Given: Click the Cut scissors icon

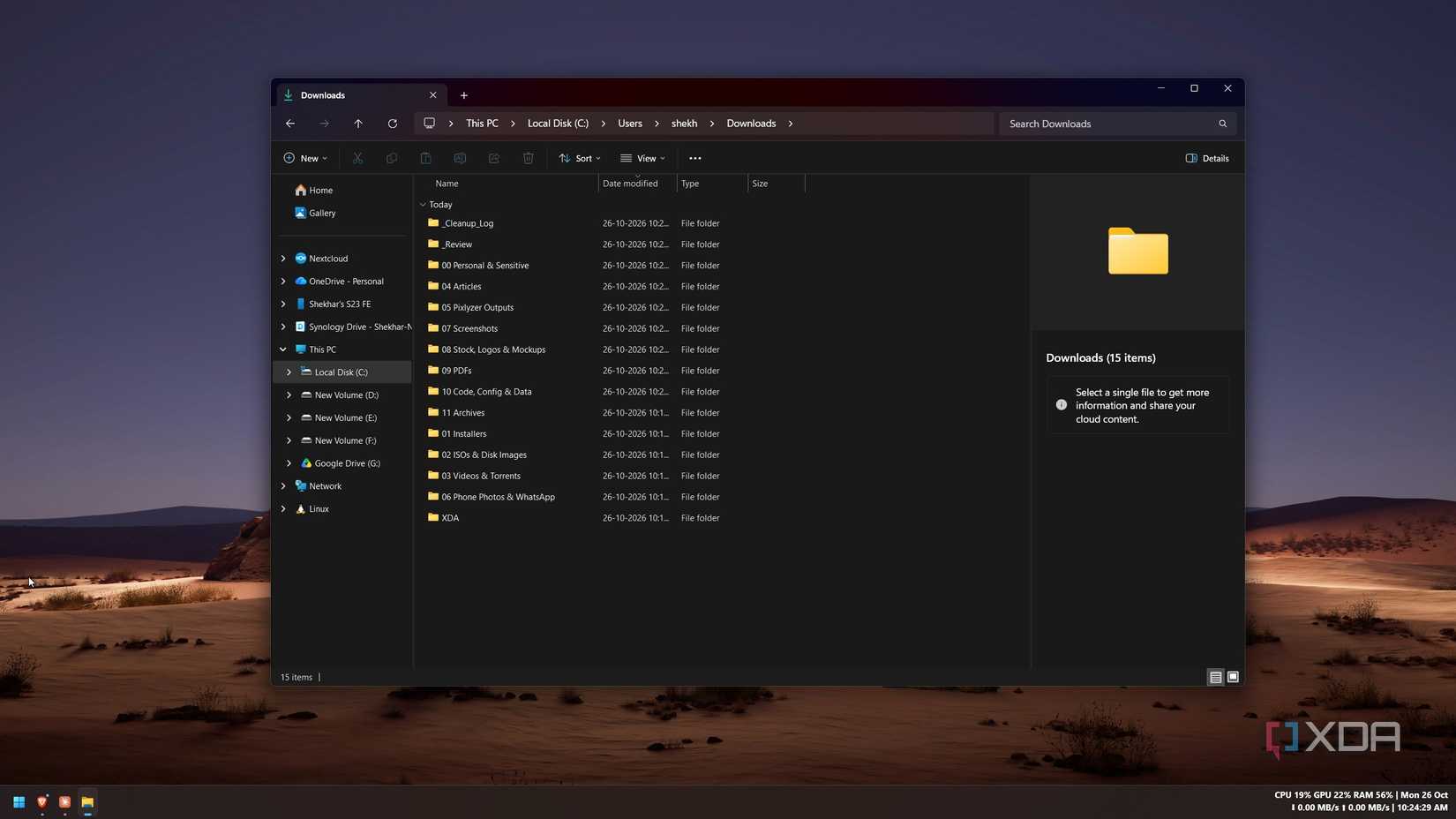Looking at the screenshot, I should coord(357,158).
